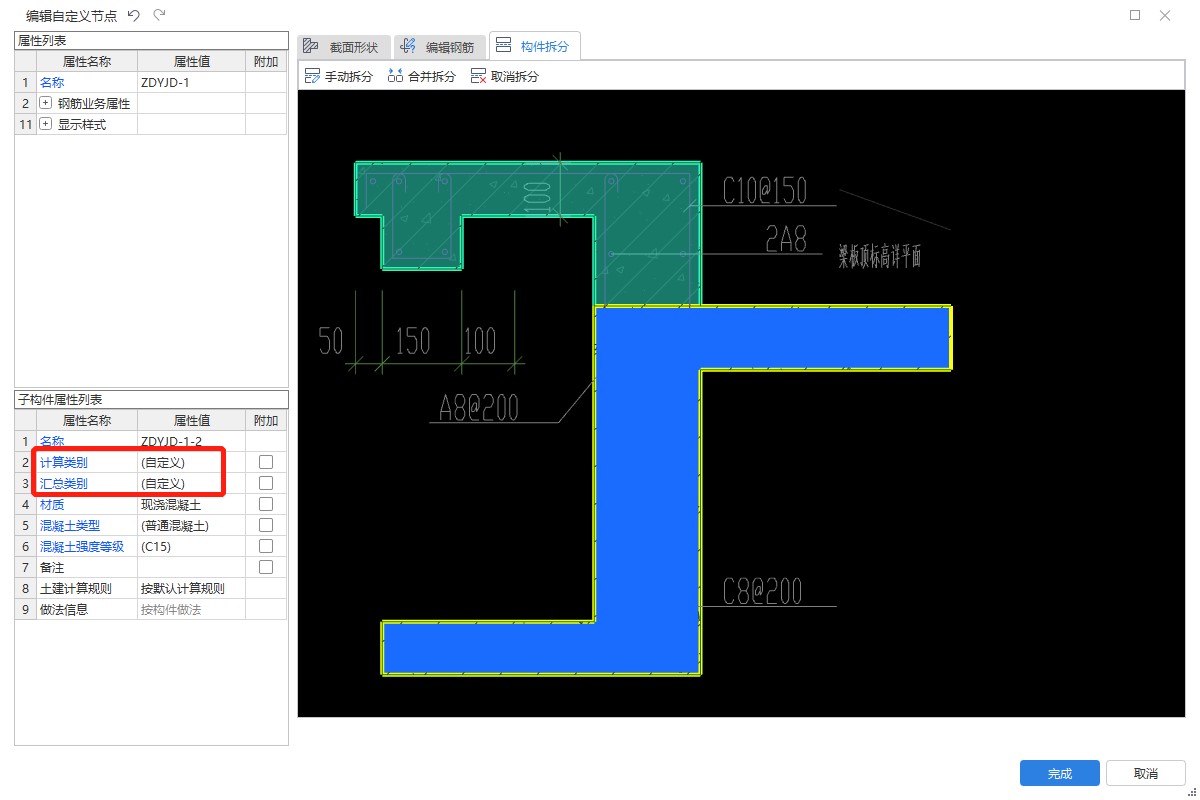Viewport: 1200px width, 800px height.
Task: Switch to the 截面形状 tab
Action: 343,46
